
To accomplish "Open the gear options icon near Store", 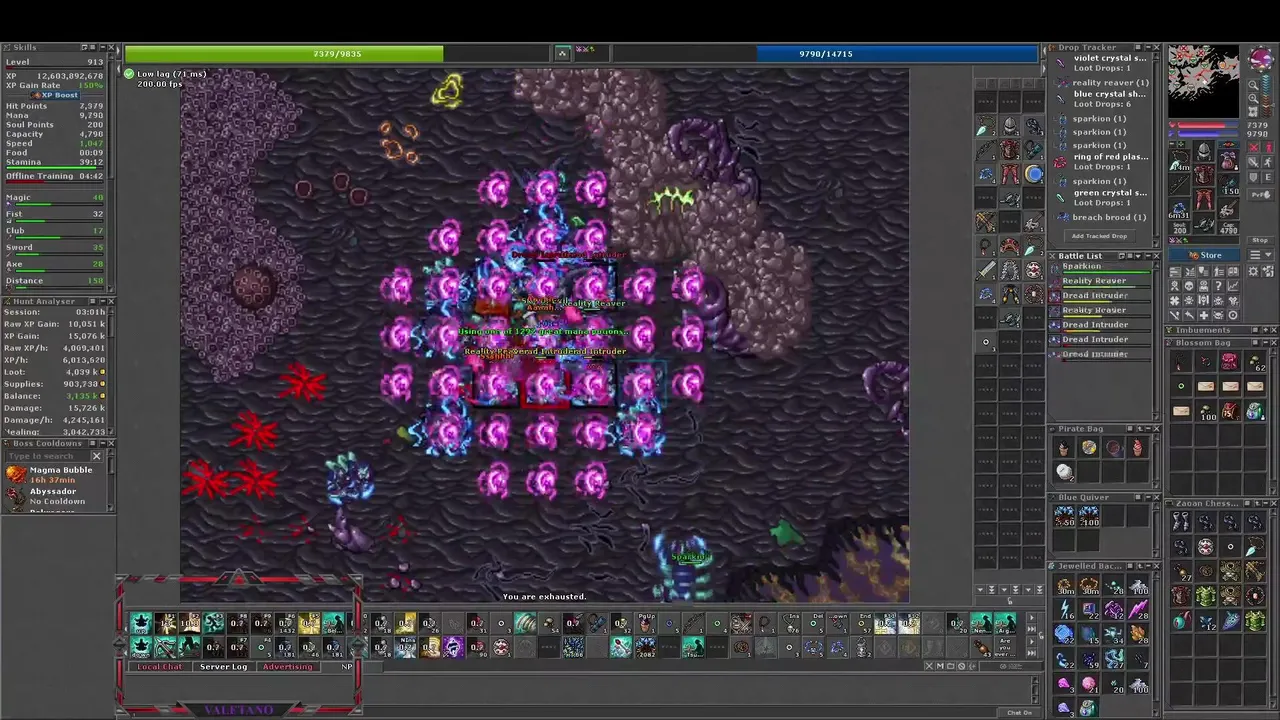I will (x=1253, y=271).
